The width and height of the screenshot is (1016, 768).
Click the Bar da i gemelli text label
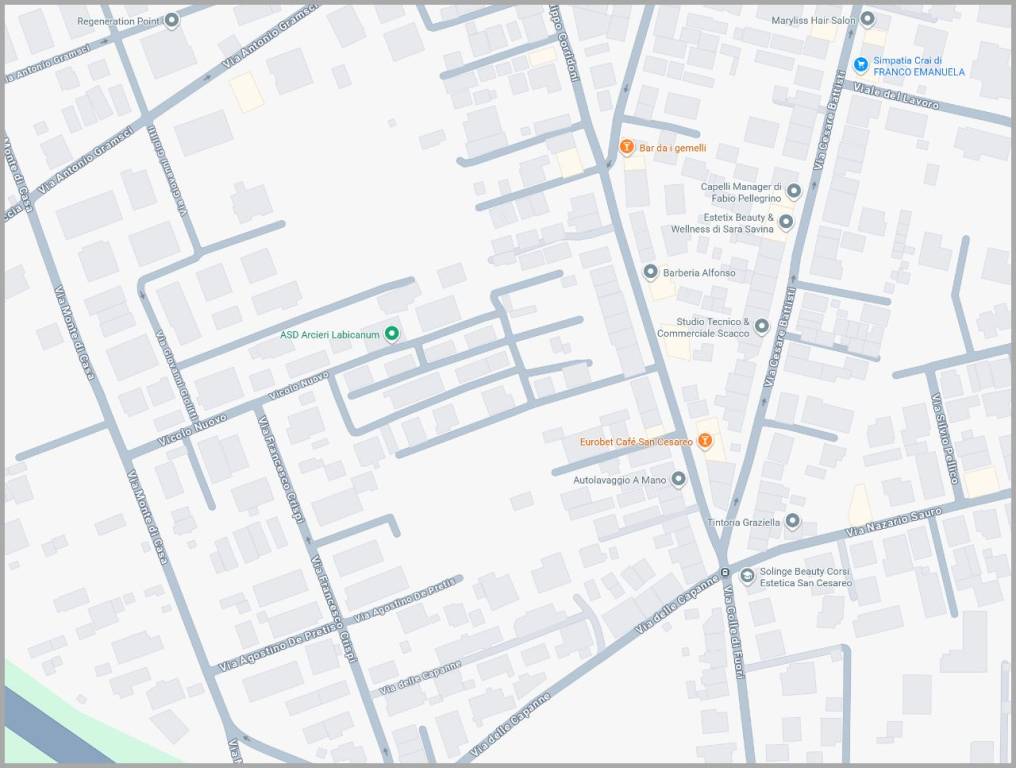point(673,148)
